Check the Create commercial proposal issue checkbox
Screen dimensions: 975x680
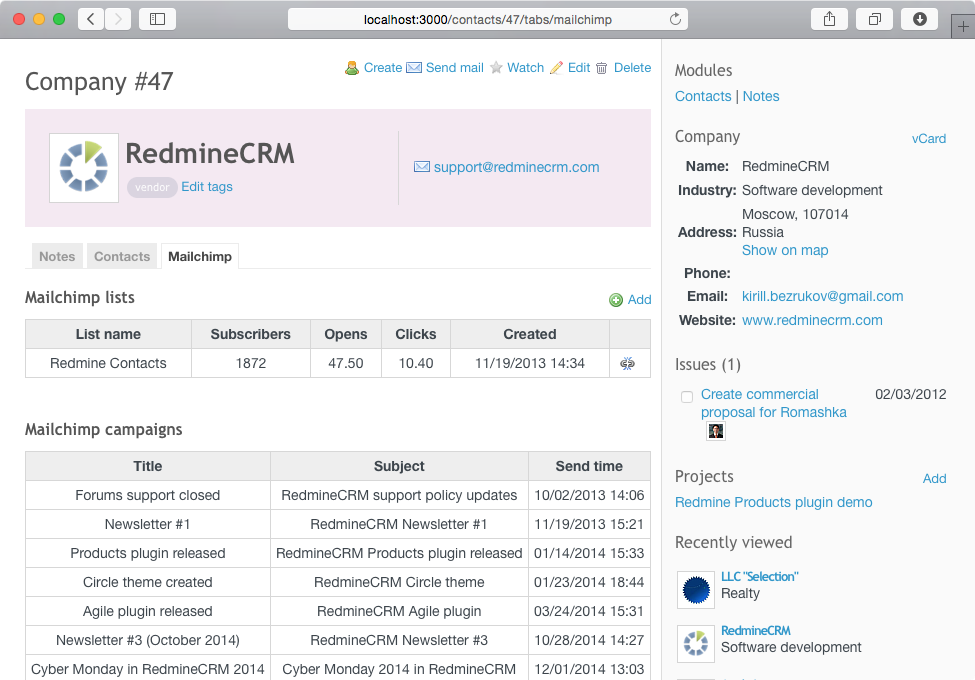(687, 397)
